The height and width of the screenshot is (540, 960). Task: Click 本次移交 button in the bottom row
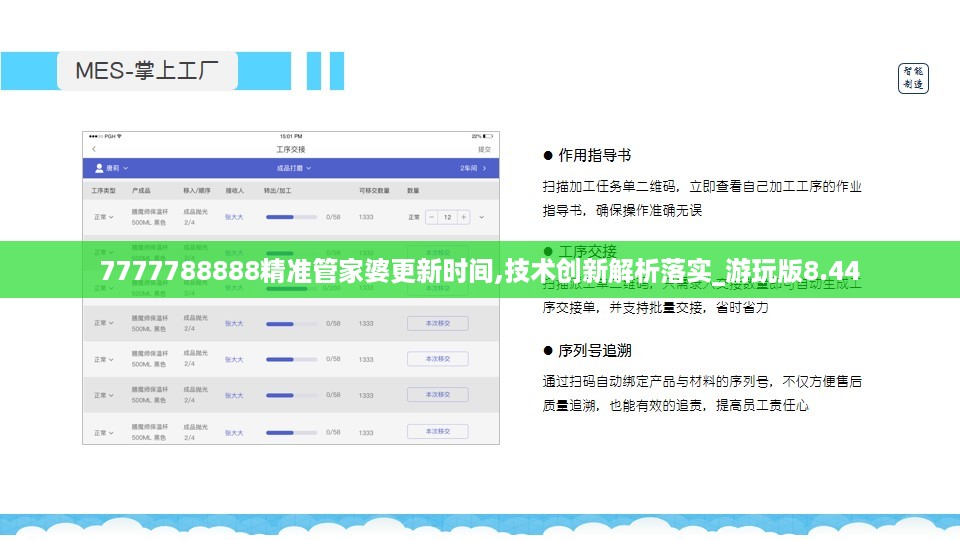(437, 432)
